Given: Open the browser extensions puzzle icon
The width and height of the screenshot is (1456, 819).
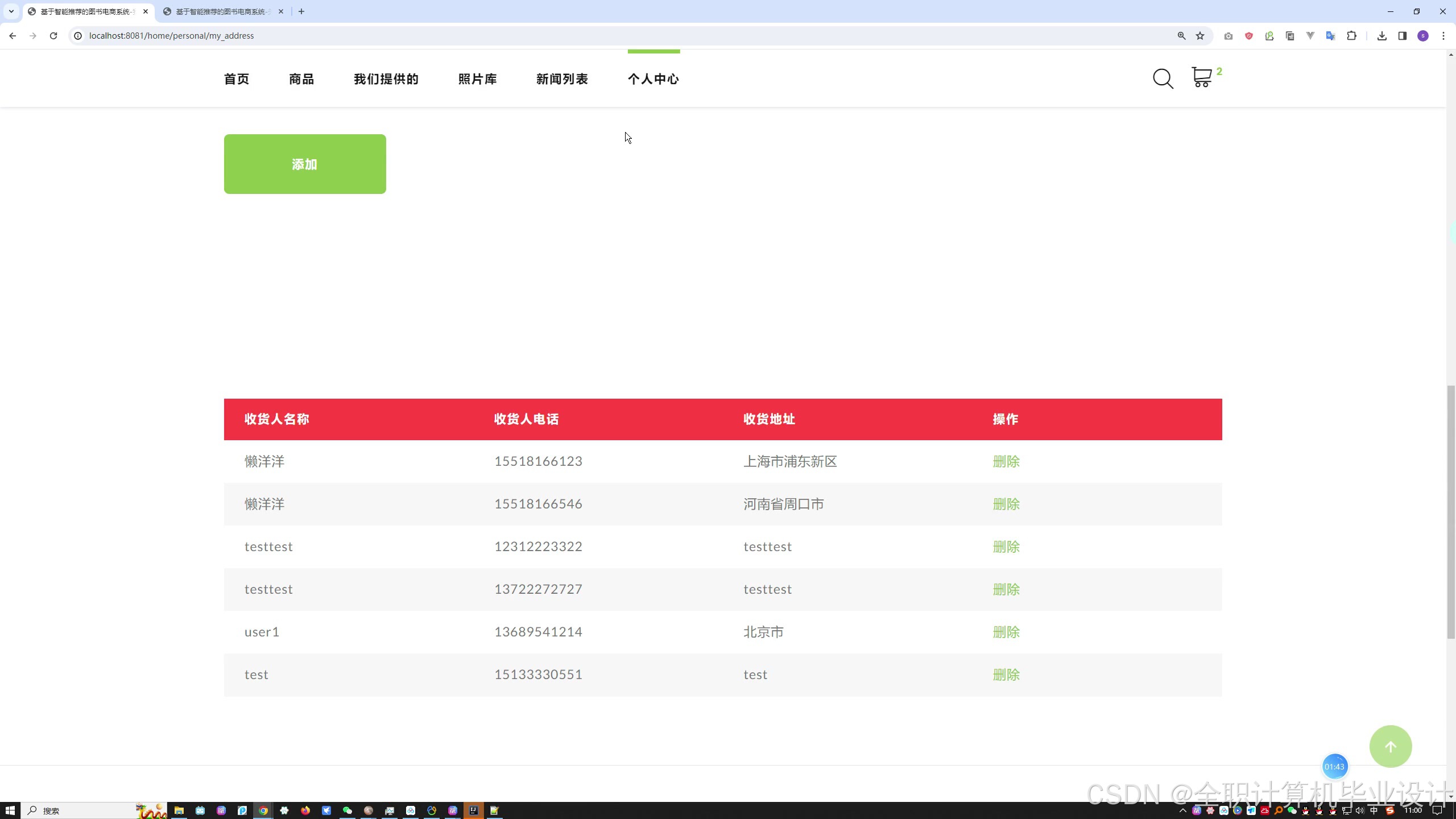Looking at the screenshot, I should [1351, 36].
